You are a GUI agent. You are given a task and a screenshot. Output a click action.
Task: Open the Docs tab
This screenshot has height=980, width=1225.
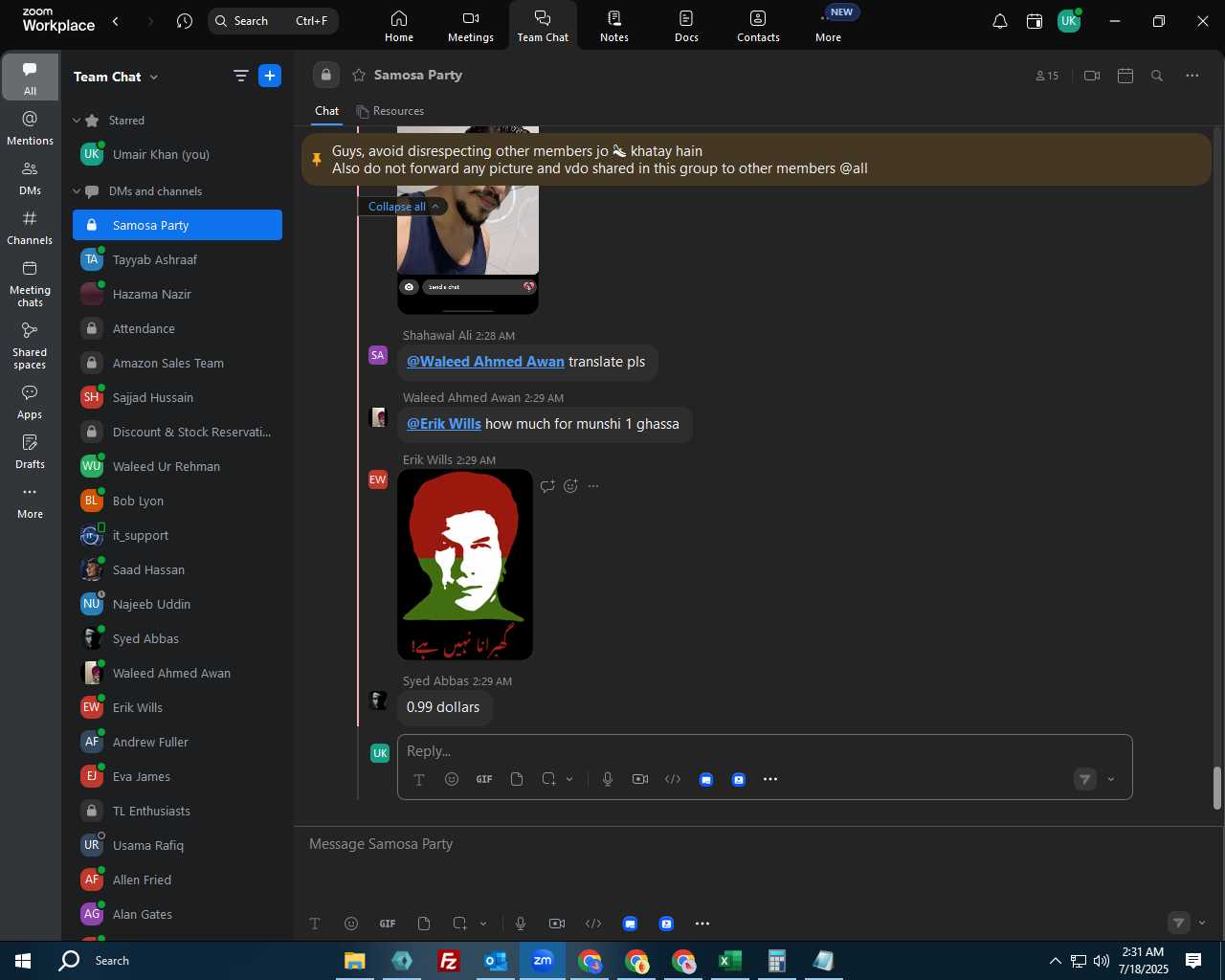point(686,26)
